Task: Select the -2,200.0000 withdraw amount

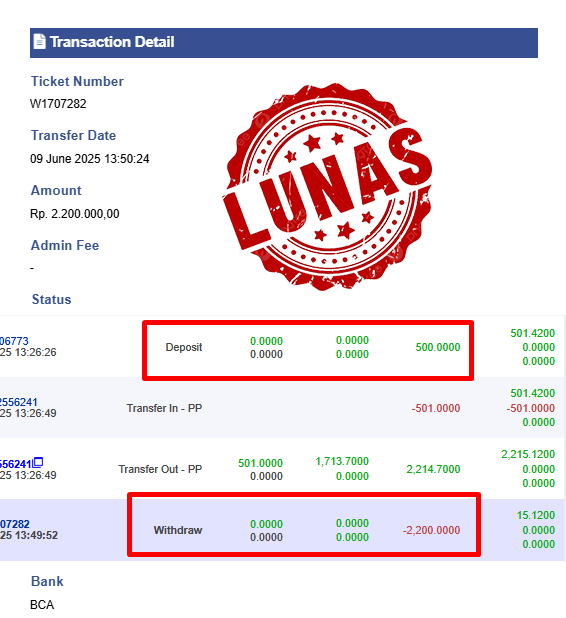Action: point(431,530)
